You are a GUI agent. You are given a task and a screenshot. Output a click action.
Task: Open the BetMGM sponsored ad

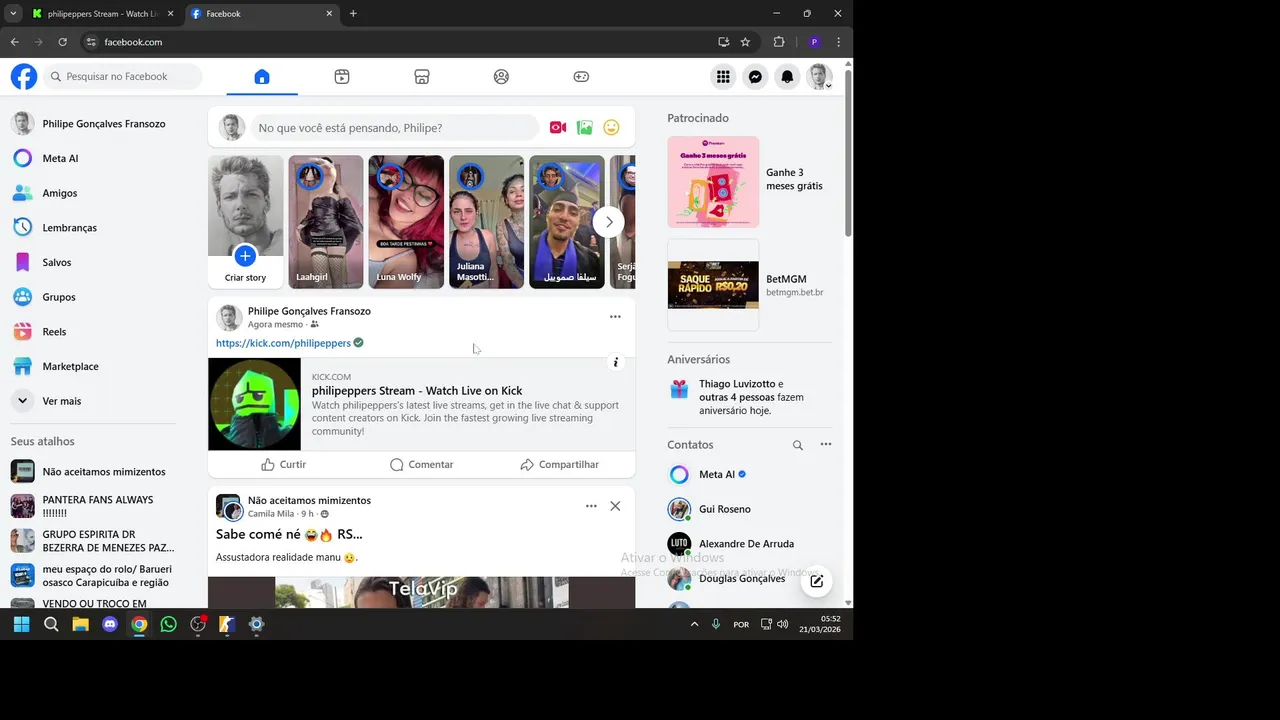tap(749, 285)
